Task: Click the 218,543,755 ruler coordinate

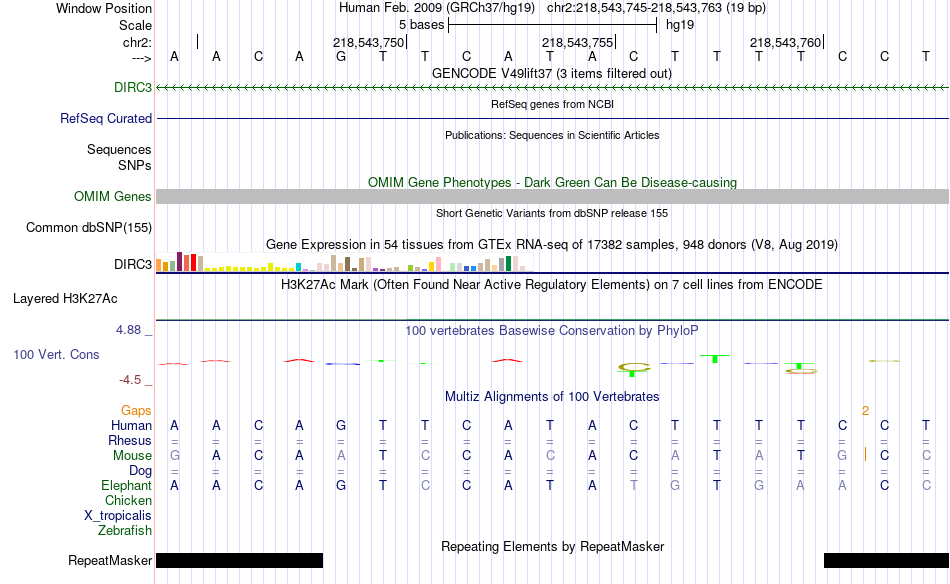Action: coord(577,42)
